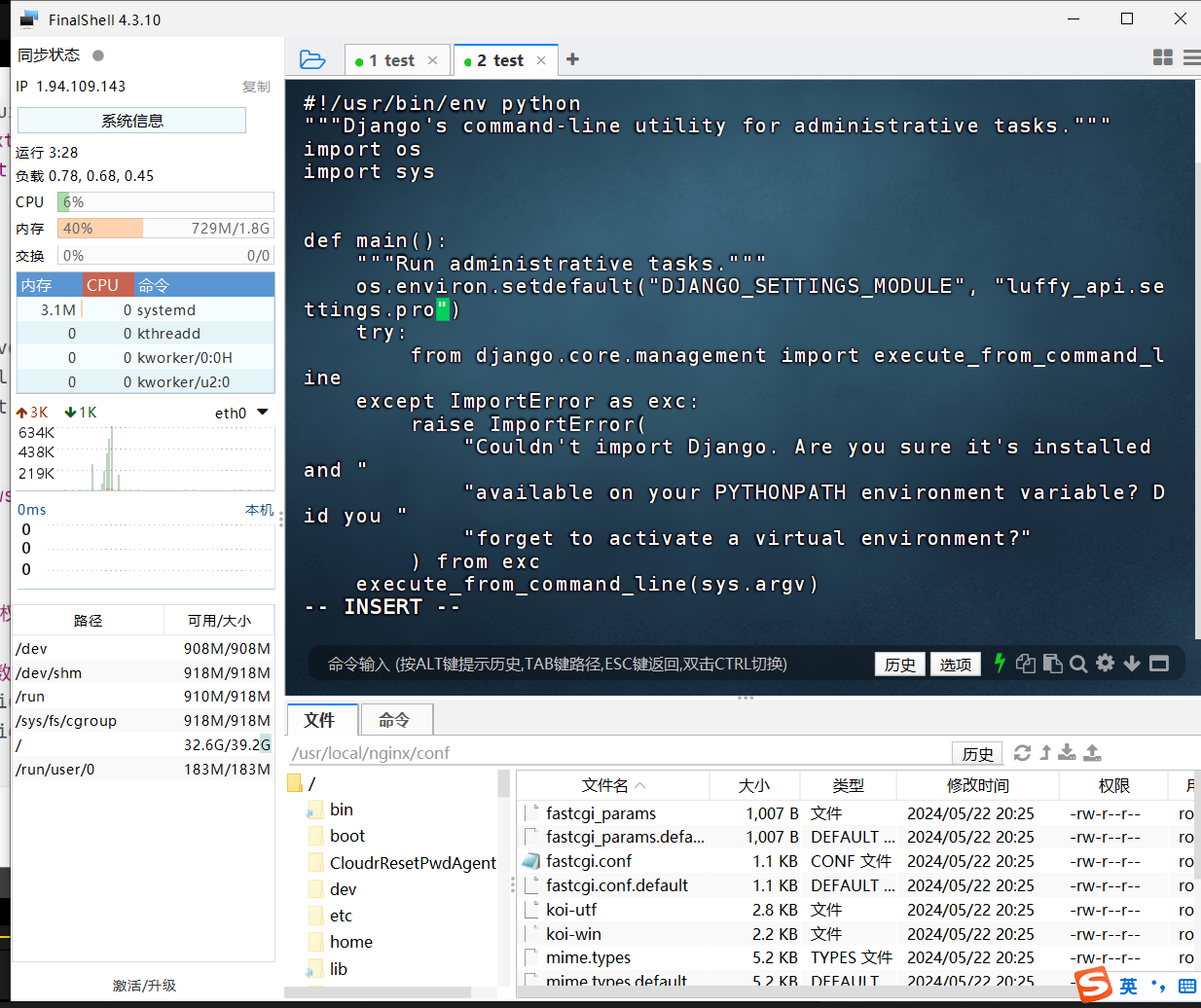Click the 激活/升级 link
Viewport: 1201px width, 1008px height.
point(144,986)
